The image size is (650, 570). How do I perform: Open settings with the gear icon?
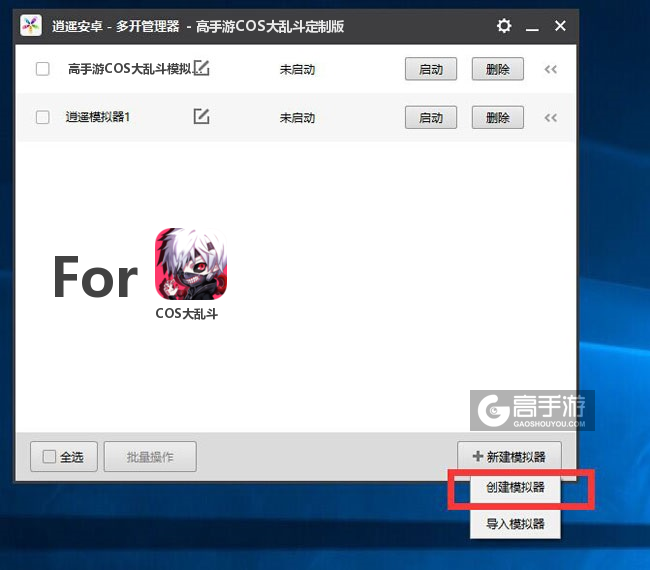pos(504,26)
